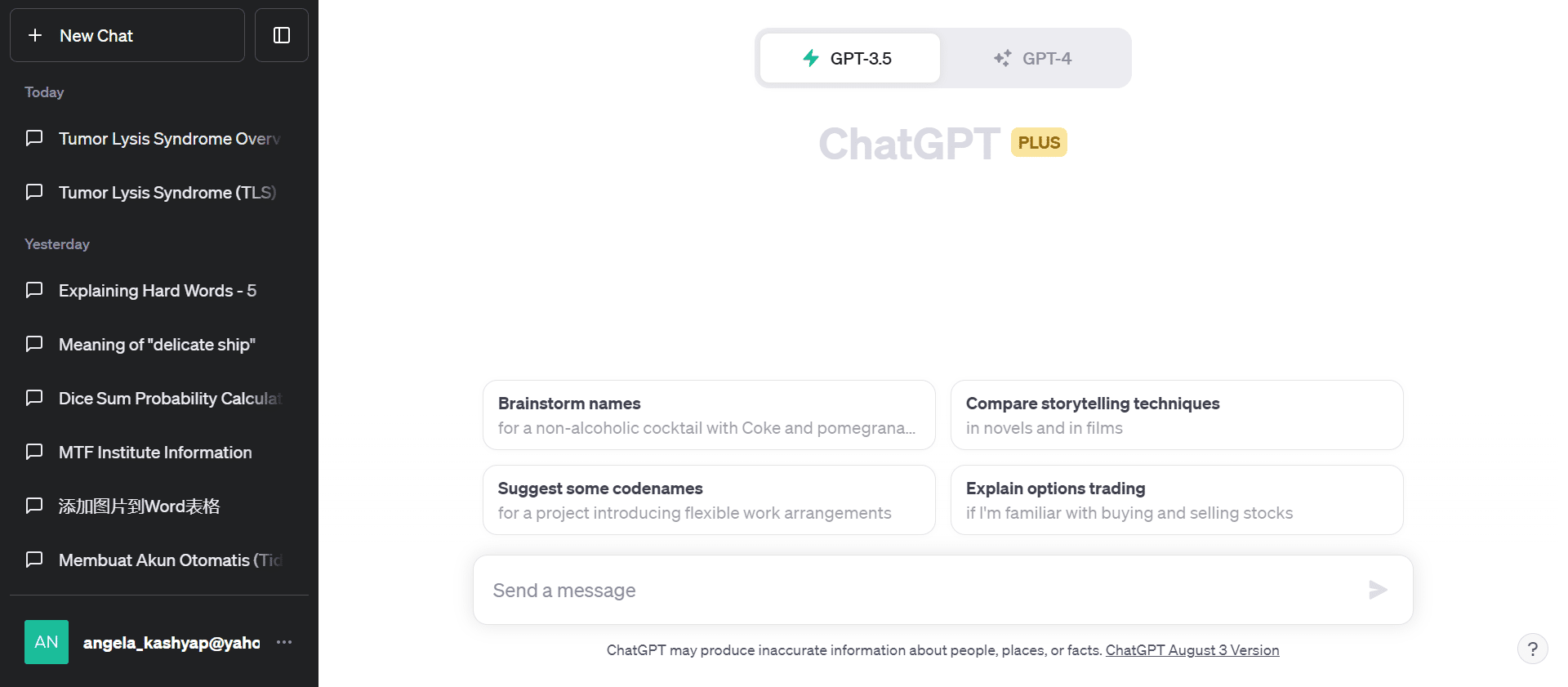Image resolution: width=1568 pixels, height=687 pixels.
Task: Open the help question mark icon
Action: pyautogui.click(x=1532, y=649)
